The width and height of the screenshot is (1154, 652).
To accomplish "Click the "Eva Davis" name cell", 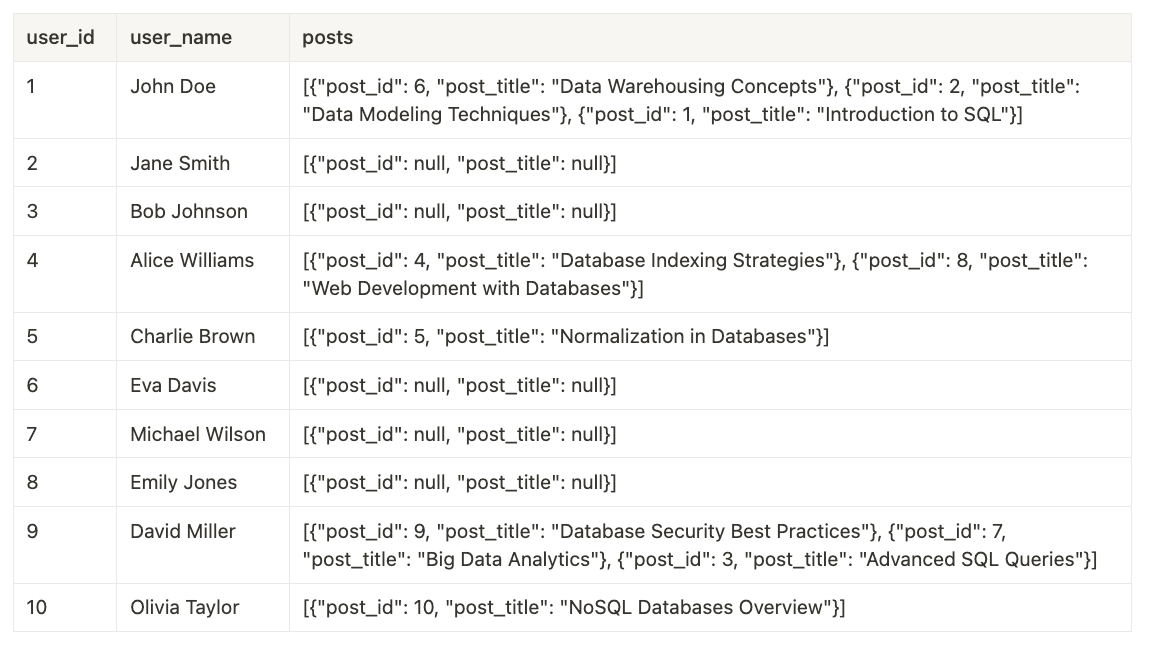I will pos(173,386).
